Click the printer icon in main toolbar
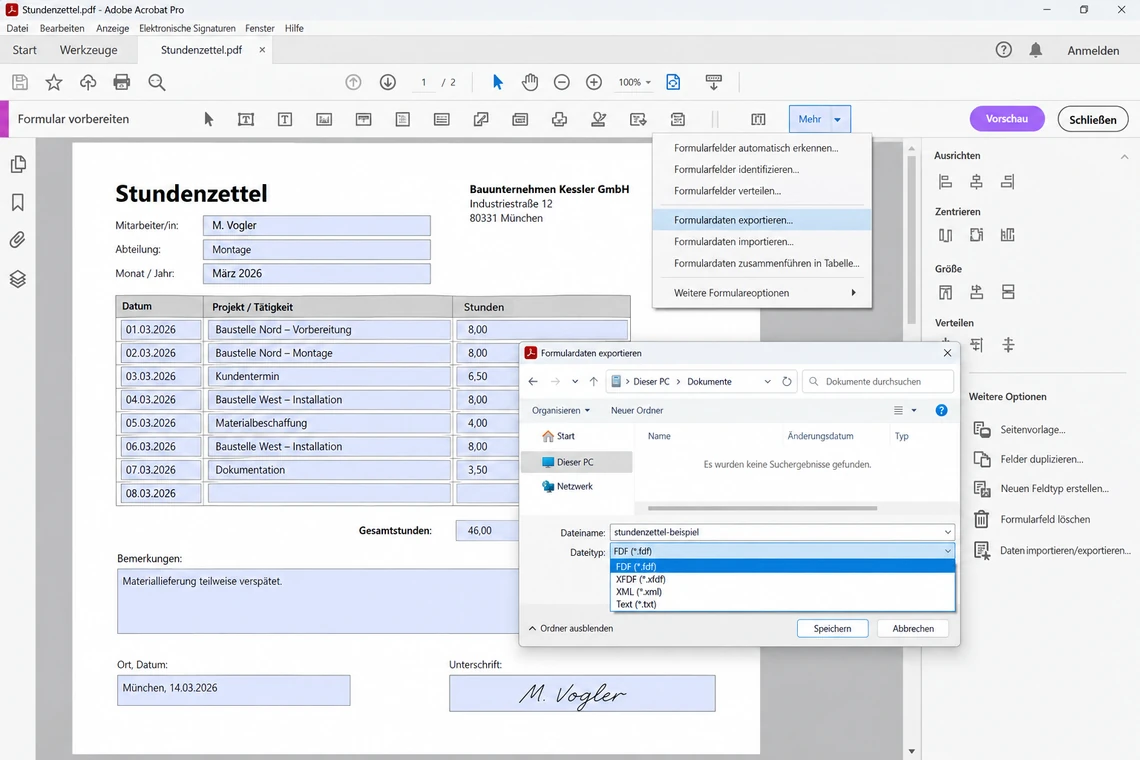This screenshot has width=1140, height=760. pyautogui.click(x=121, y=82)
